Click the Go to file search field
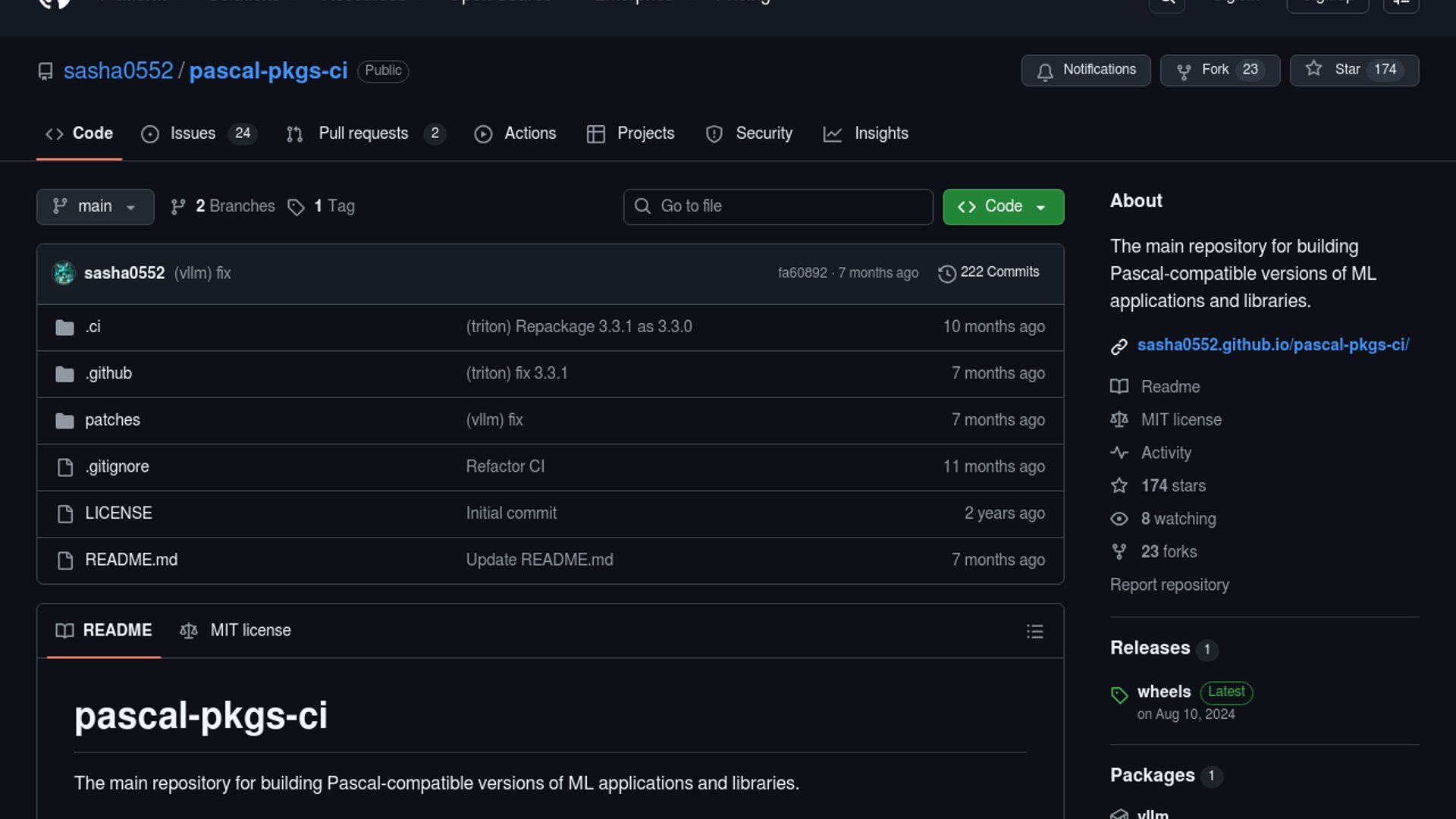1456x819 pixels. pos(778,207)
